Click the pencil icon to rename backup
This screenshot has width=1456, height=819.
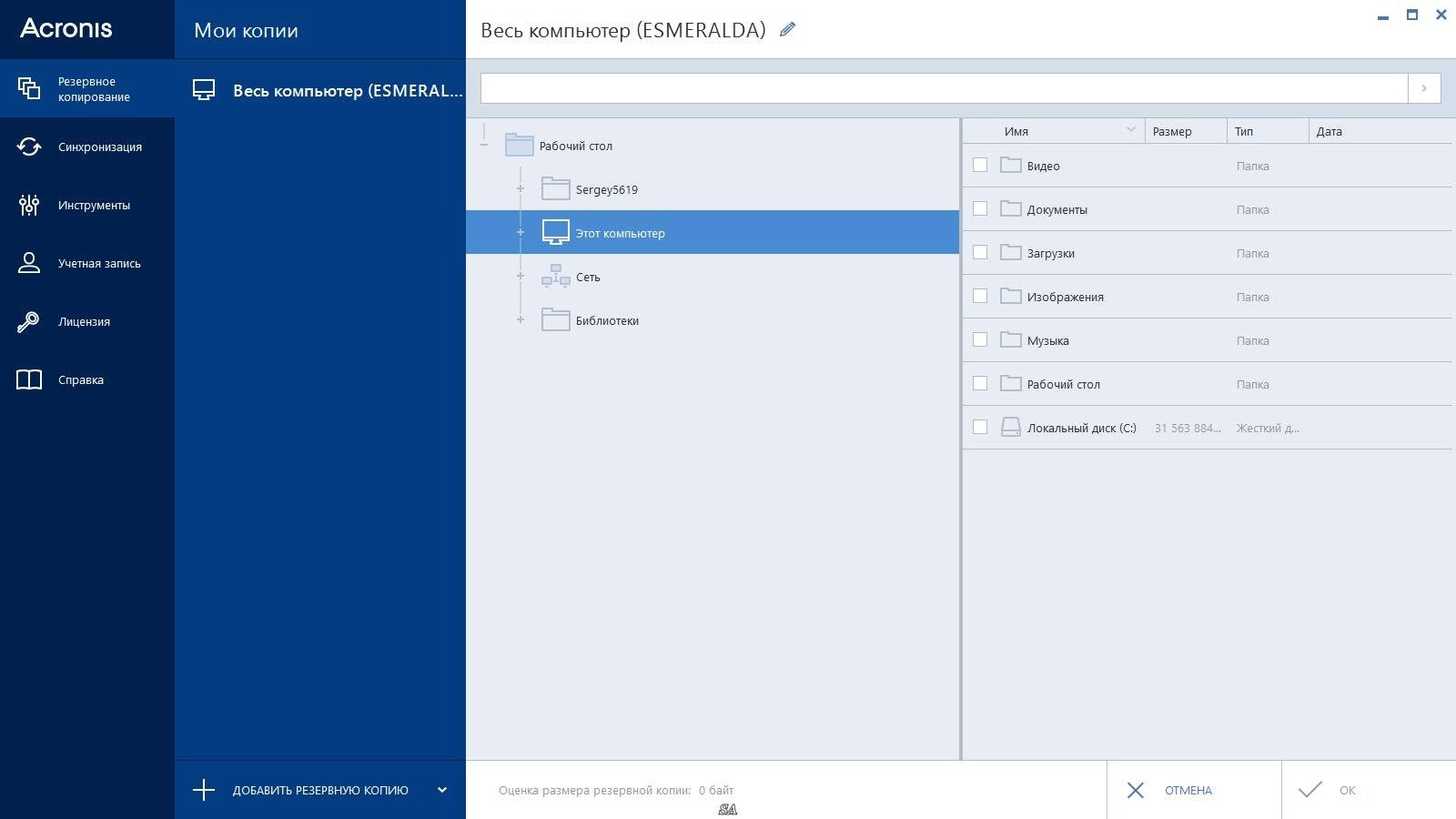click(x=788, y=30)
